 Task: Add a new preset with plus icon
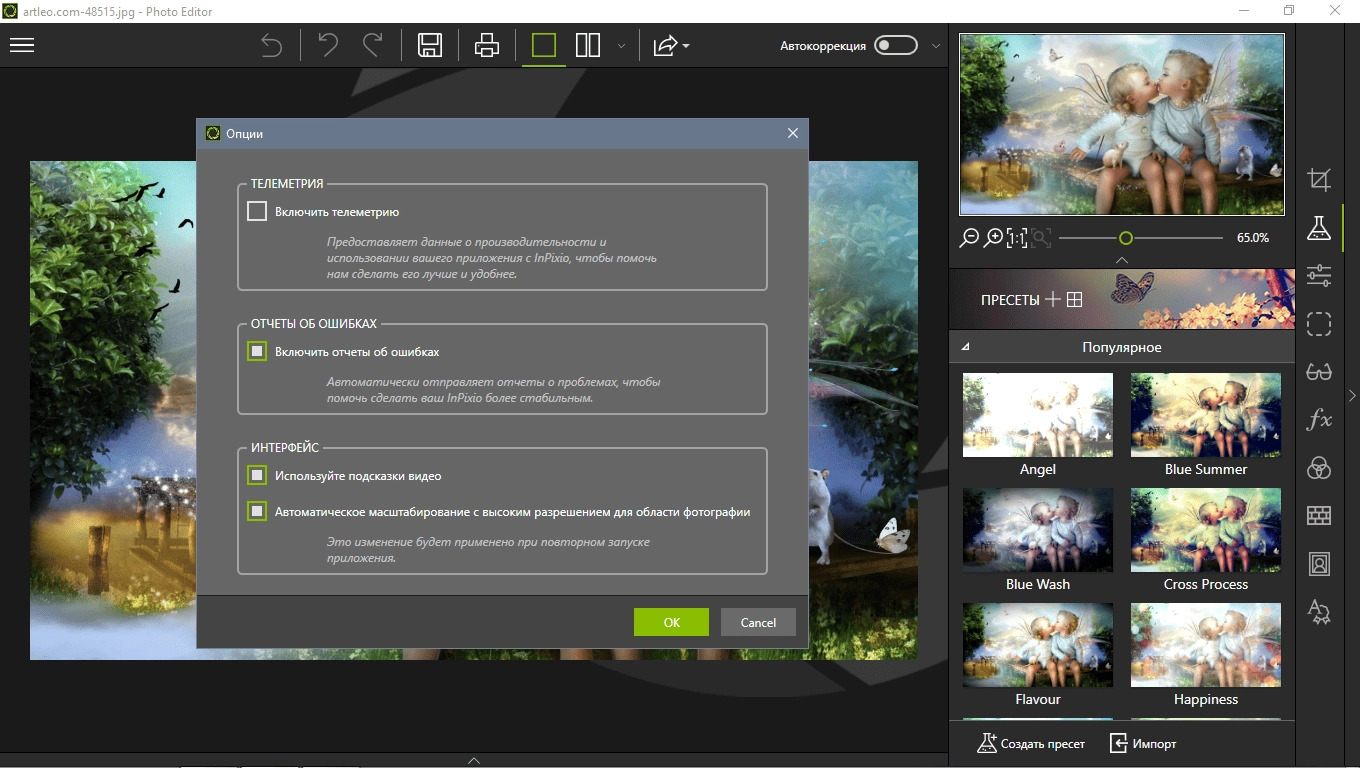coord(1052,299)
